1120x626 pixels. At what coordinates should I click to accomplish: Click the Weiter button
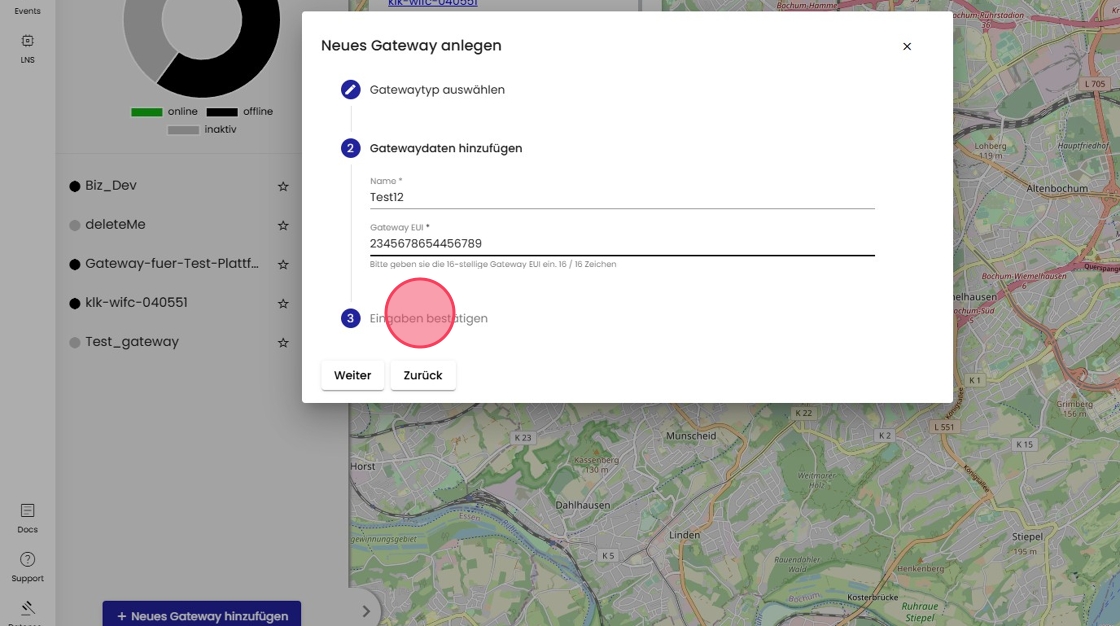click(352, 375)
